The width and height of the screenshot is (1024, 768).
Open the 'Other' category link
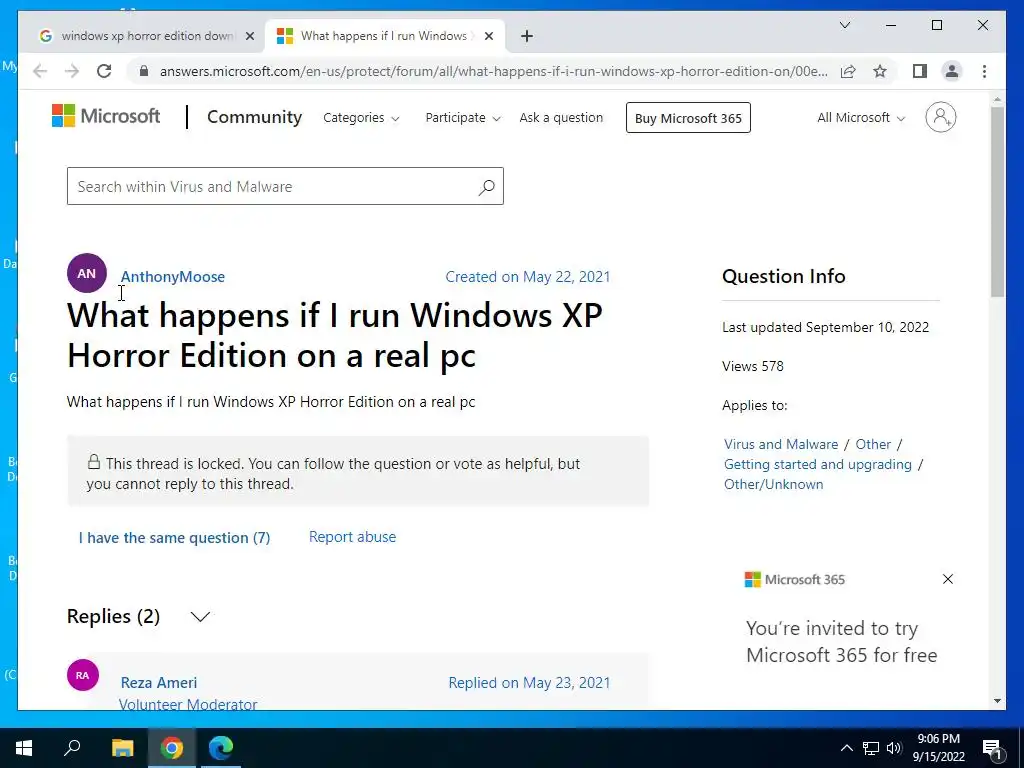pos(873,444)
